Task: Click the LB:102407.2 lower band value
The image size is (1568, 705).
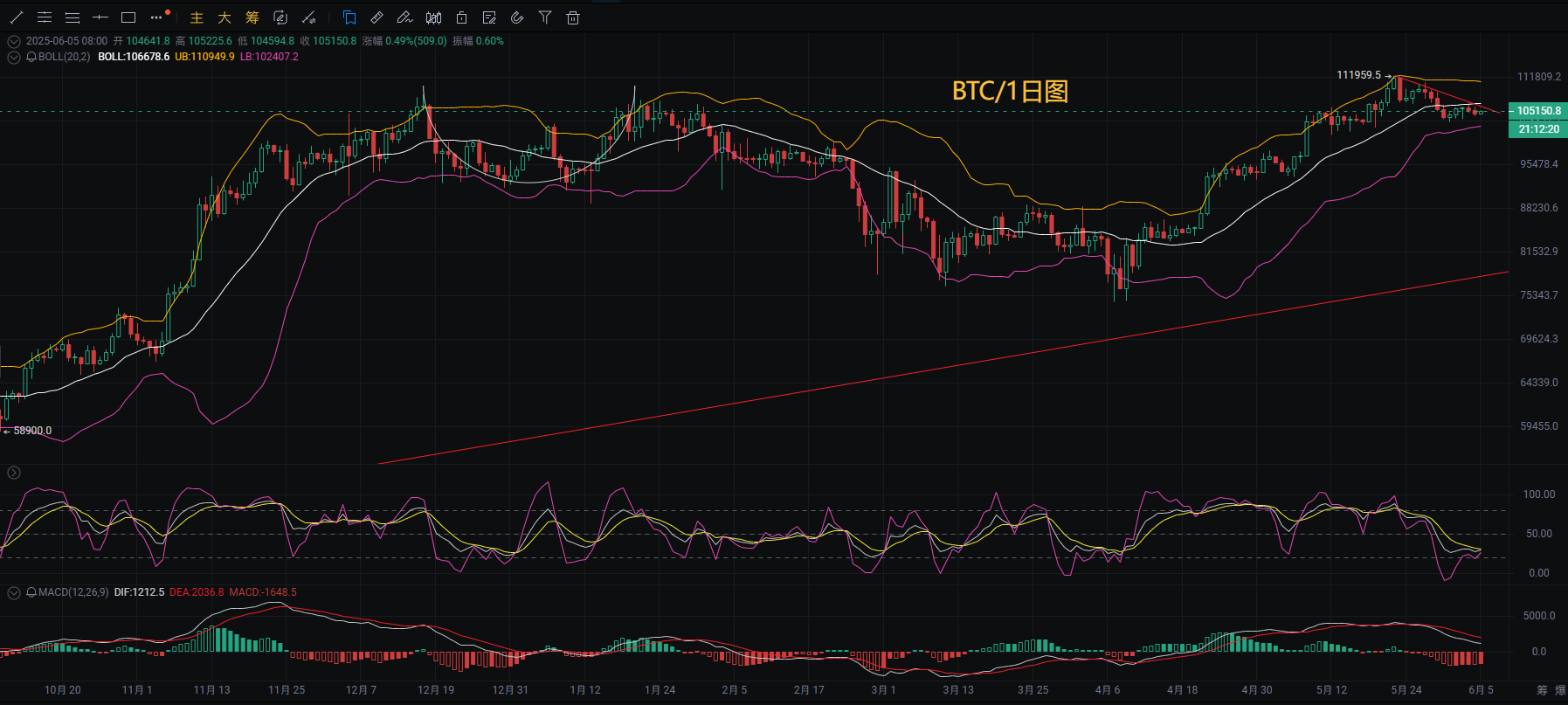Action: pos(269,57)
